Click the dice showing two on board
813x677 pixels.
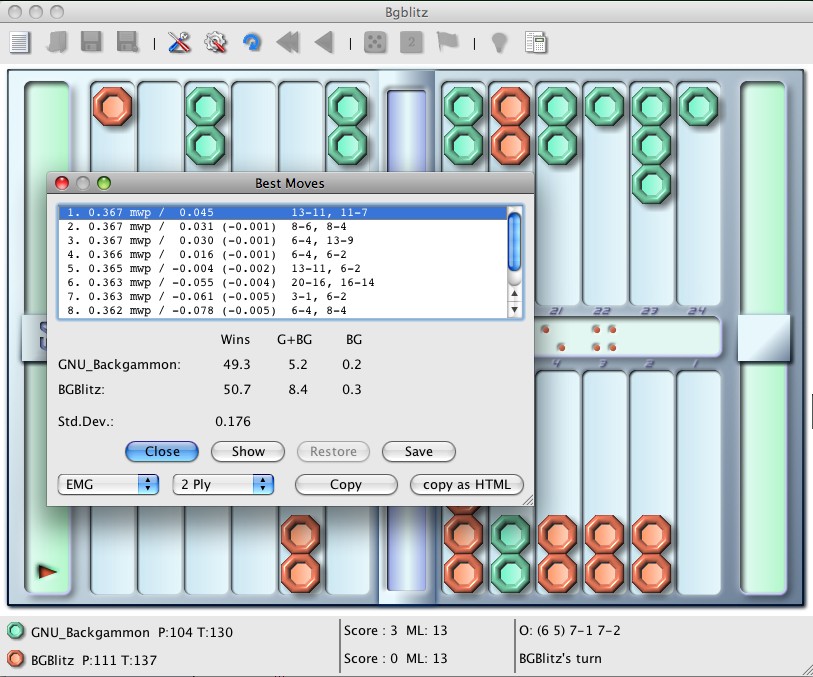click(553, 338)
